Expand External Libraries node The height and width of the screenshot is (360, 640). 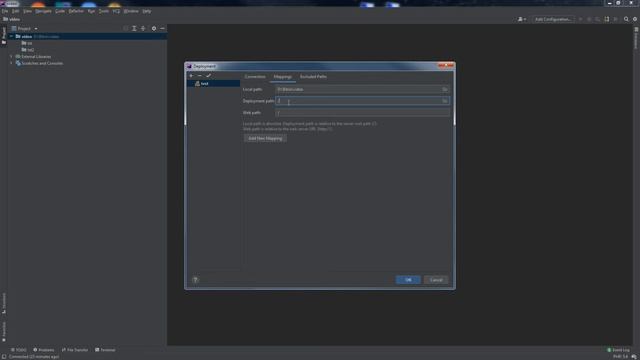(x=11, y=57)
